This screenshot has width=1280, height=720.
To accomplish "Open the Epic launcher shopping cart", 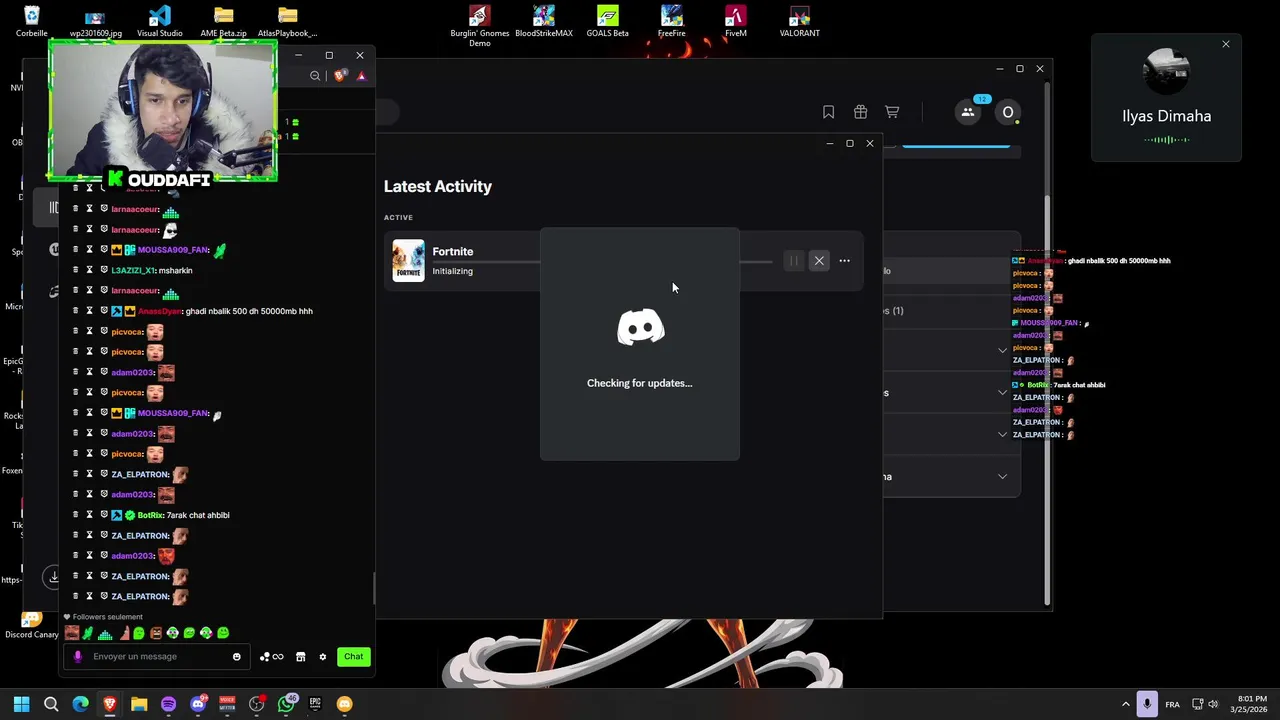I will (x=892, y=112).
